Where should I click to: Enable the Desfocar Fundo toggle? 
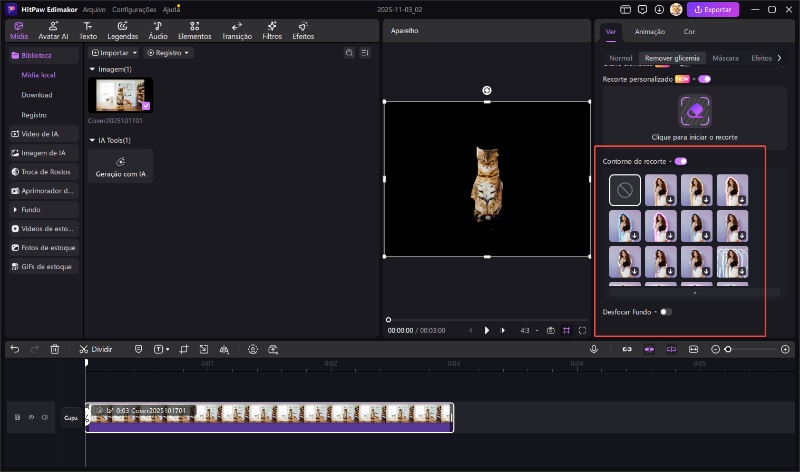coord(665,312)
